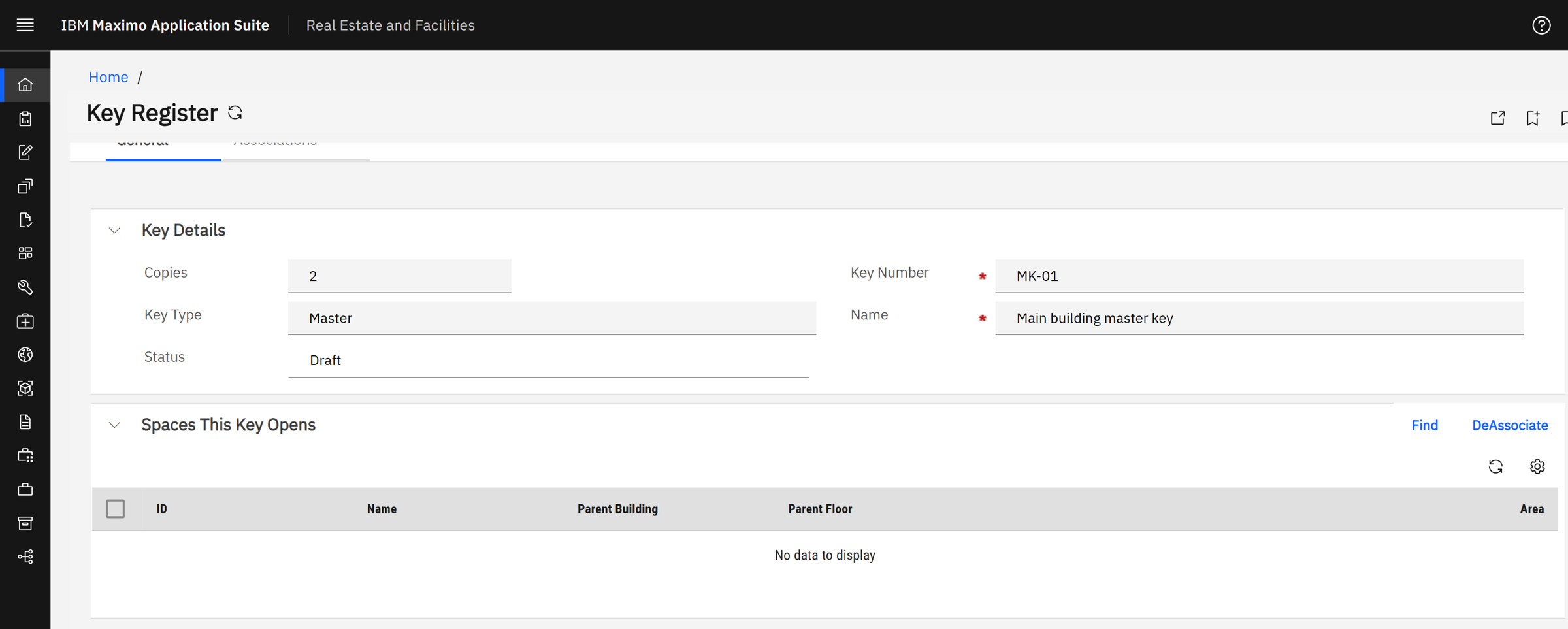Open the text document sidebar icon
This screenshot has height=629, width=1568.
tap(25, 422)
